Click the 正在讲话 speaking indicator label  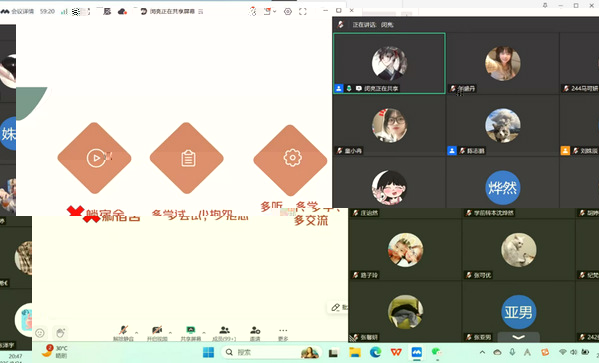point(373,25)
